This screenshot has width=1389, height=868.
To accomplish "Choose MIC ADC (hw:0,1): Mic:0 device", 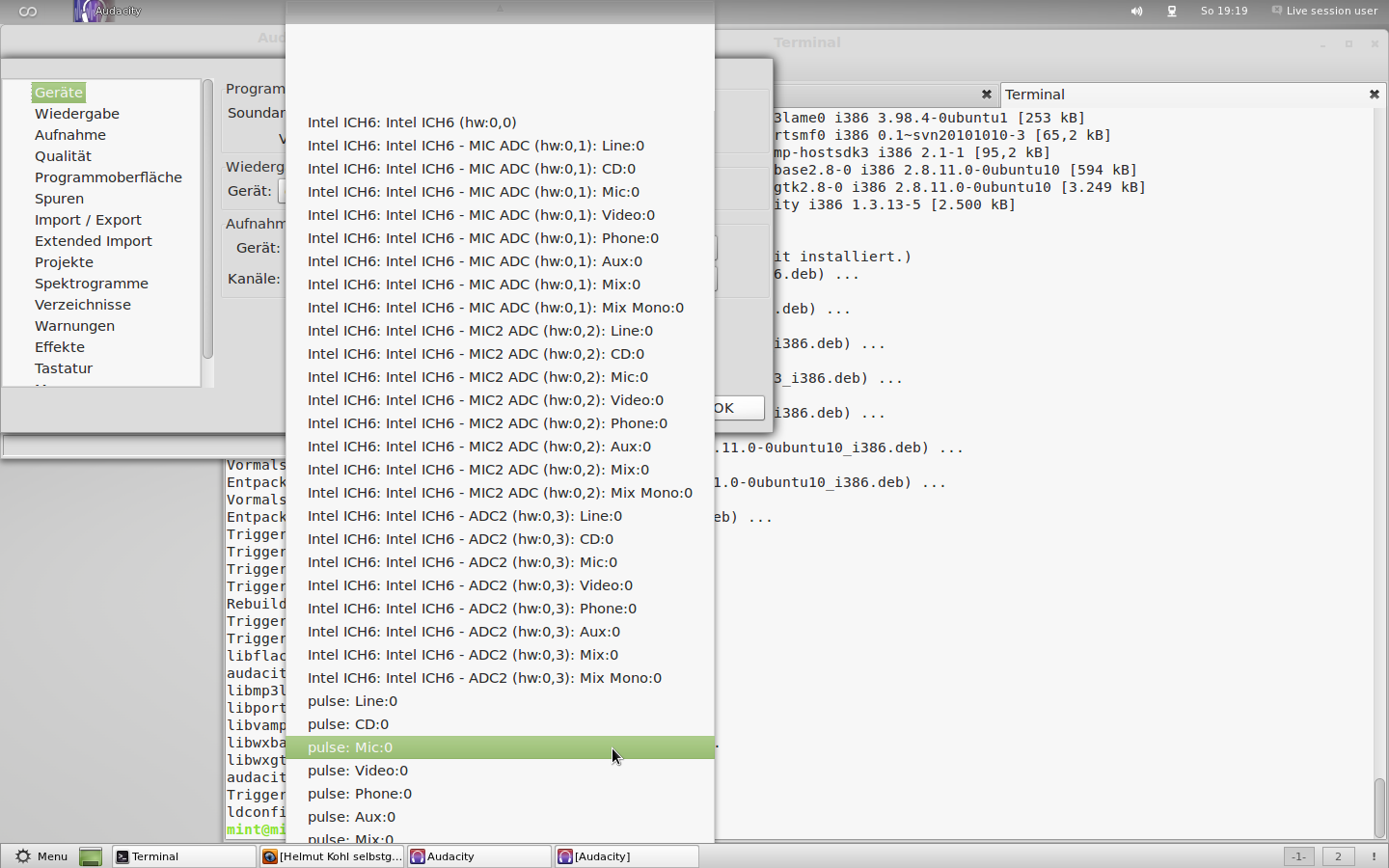I will (500, 192).
